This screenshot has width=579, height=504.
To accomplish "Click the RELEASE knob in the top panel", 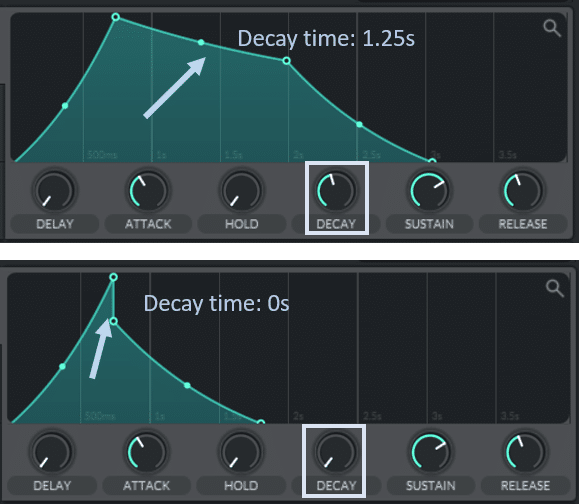I will 523,191.
